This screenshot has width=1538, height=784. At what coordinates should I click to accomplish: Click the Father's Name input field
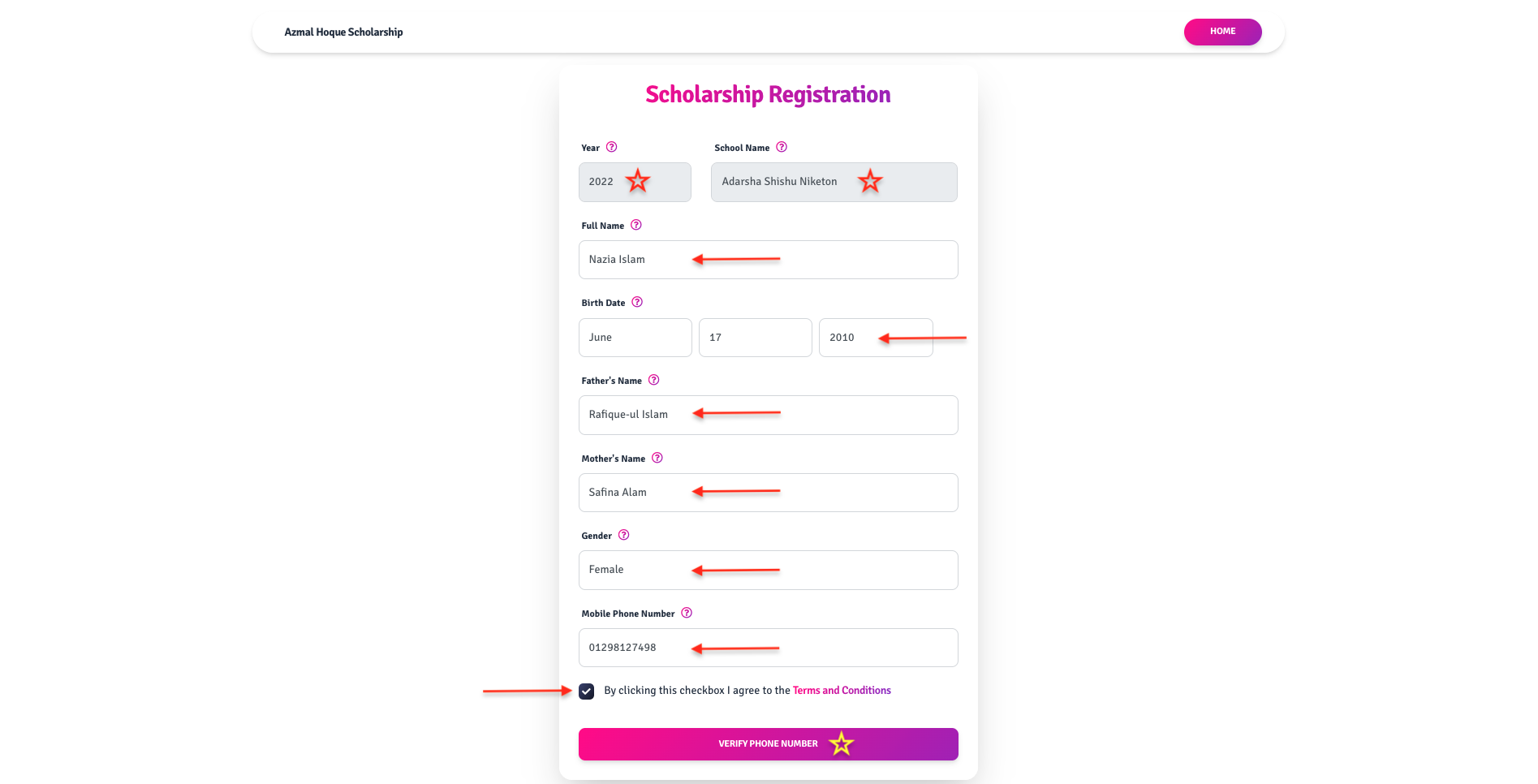pyautogui.click(x=768, y=415)
